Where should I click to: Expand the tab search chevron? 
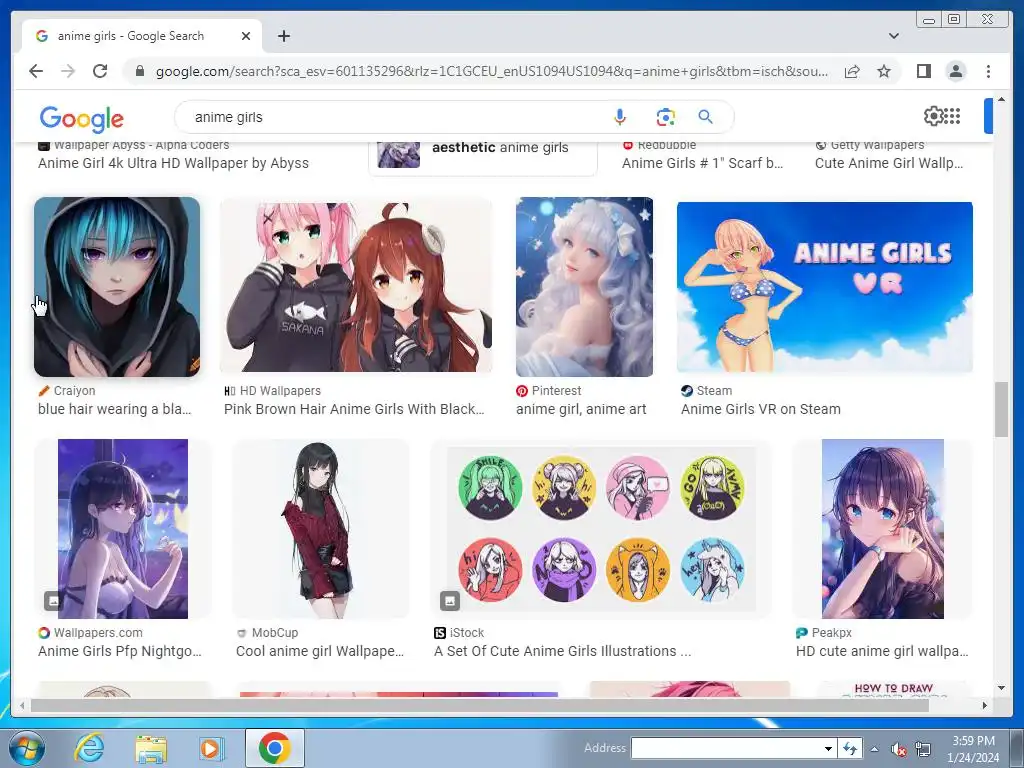(894, 36)
